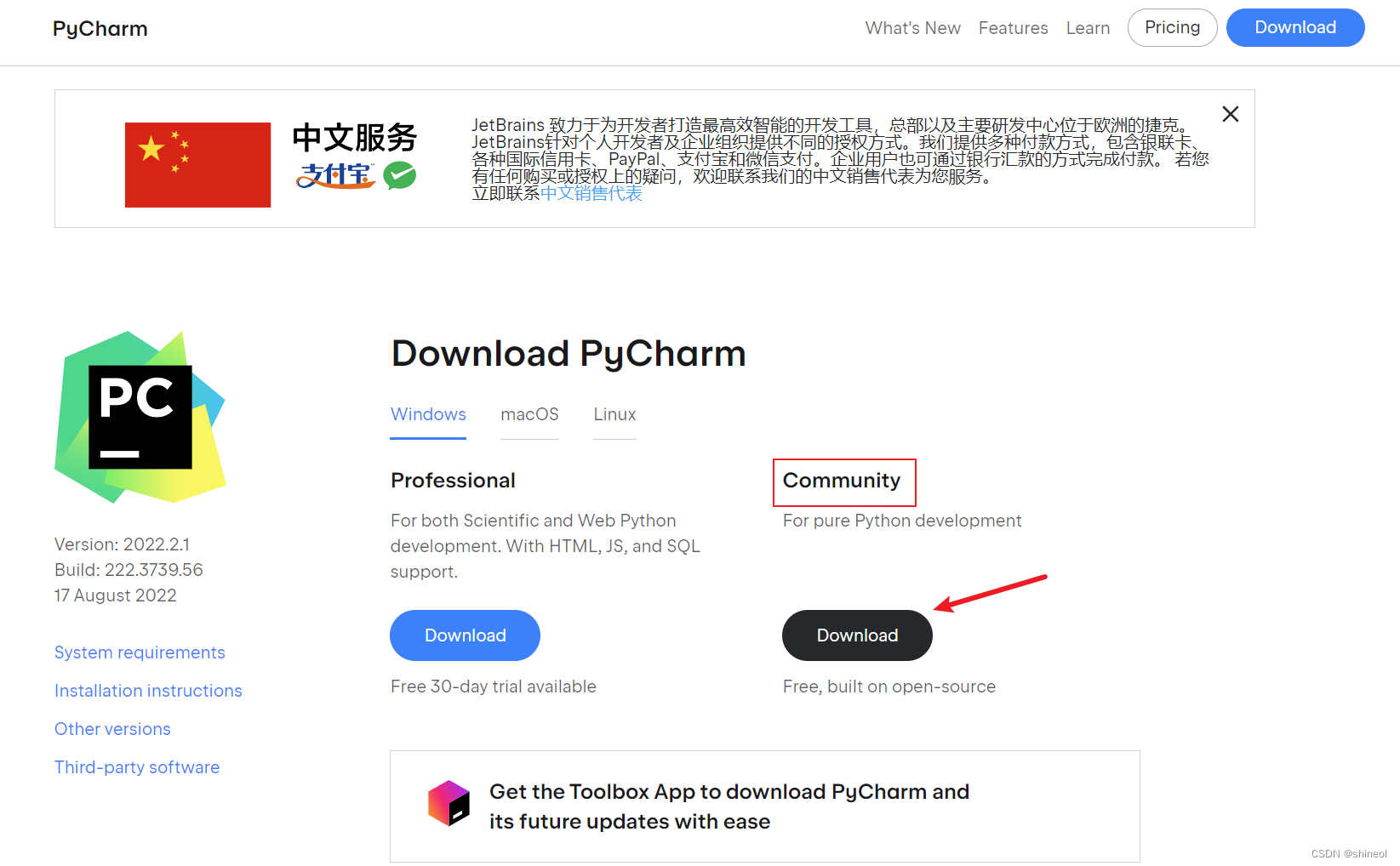1400x866 pixels.
Task: Click the 中文服务 banner heading
Action: pos(355,138)
